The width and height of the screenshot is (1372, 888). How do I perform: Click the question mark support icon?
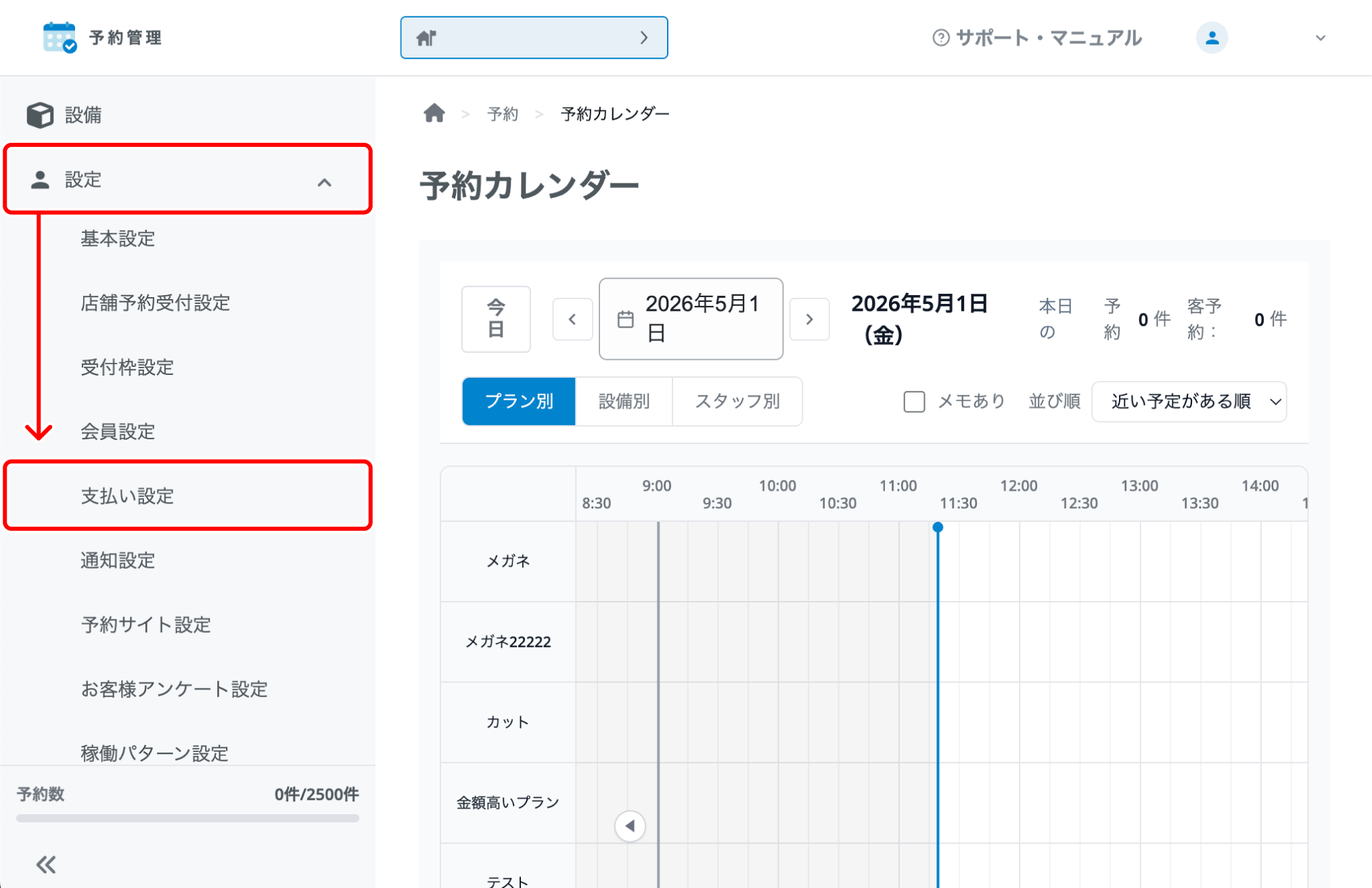(940, 38)
